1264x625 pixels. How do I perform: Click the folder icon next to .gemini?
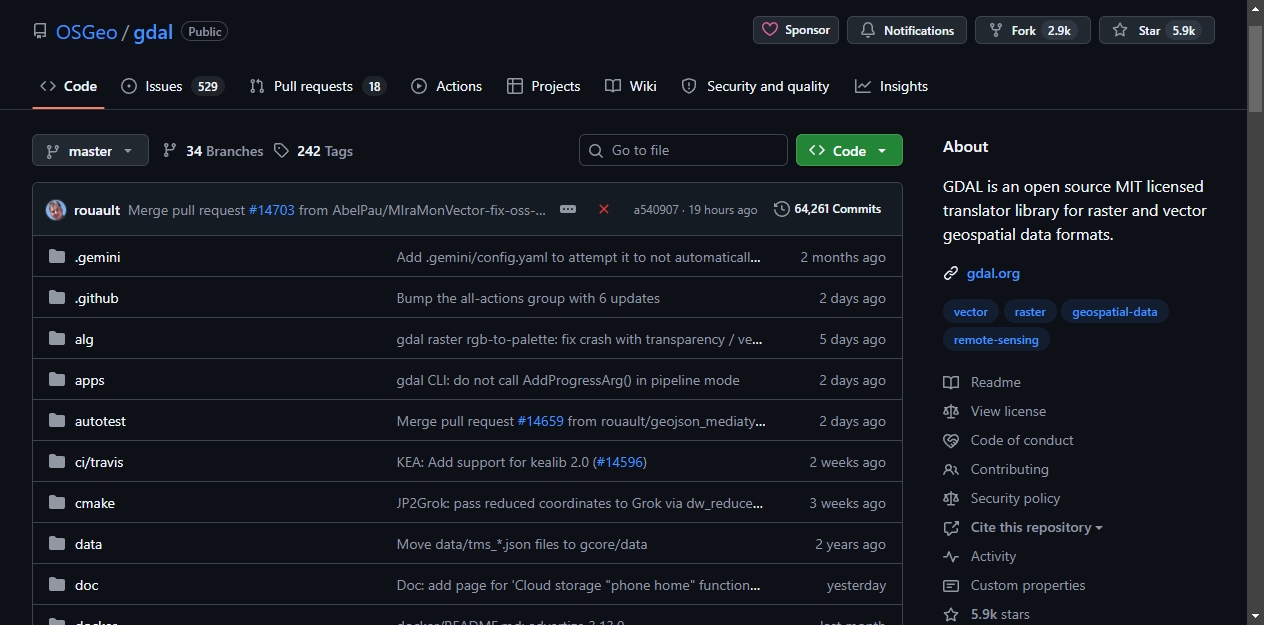click(x=56, y=257)
